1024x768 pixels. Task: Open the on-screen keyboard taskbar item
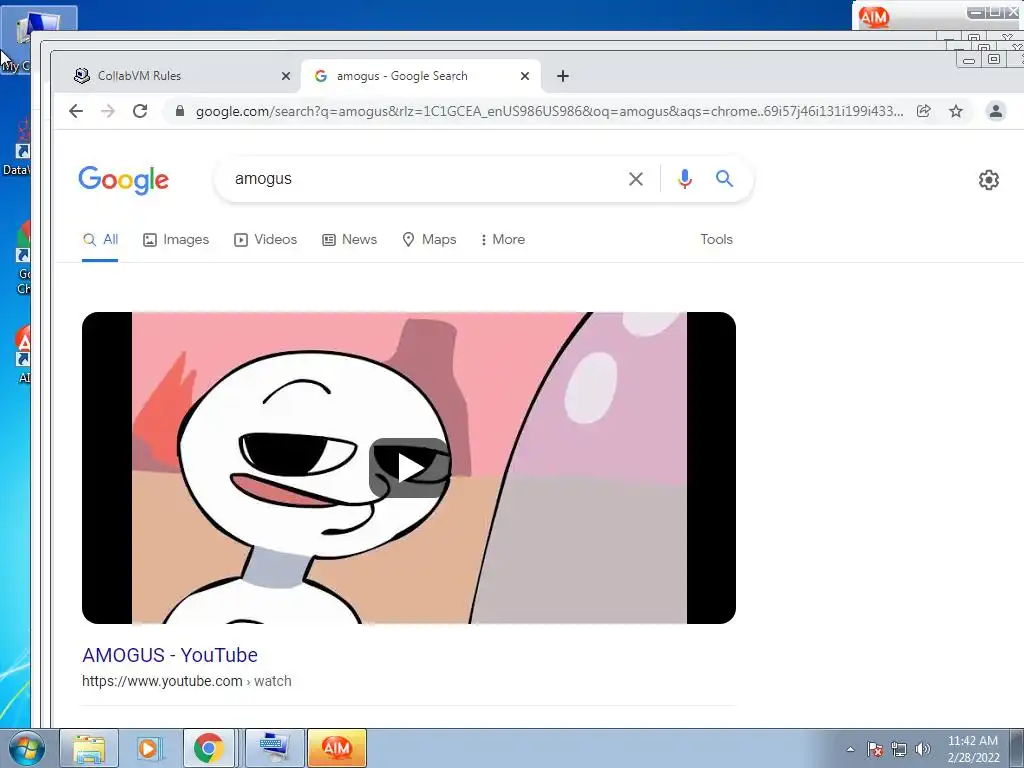coord(274,748)
